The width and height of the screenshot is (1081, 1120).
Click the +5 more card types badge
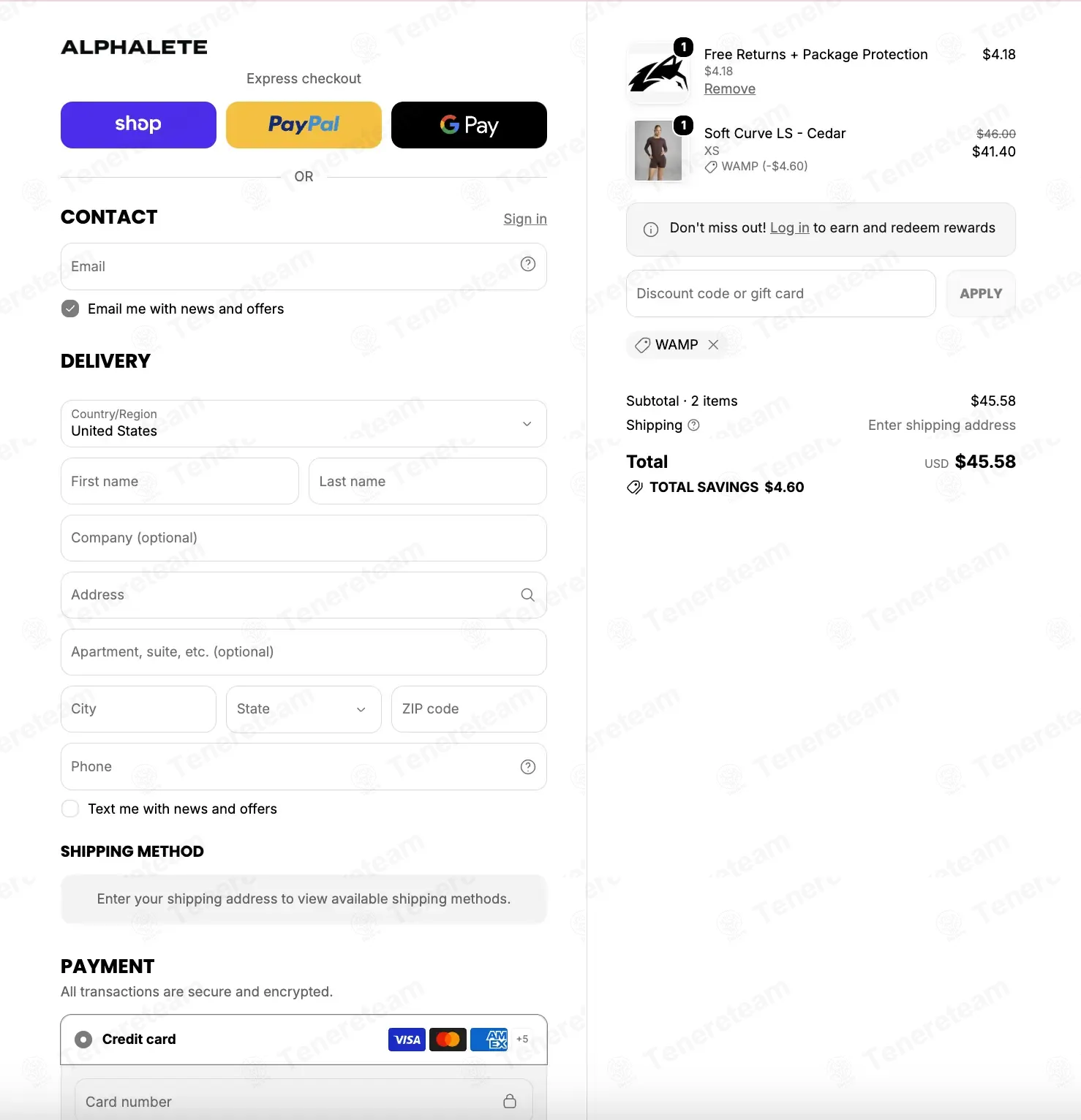(x=522, y=1039)
